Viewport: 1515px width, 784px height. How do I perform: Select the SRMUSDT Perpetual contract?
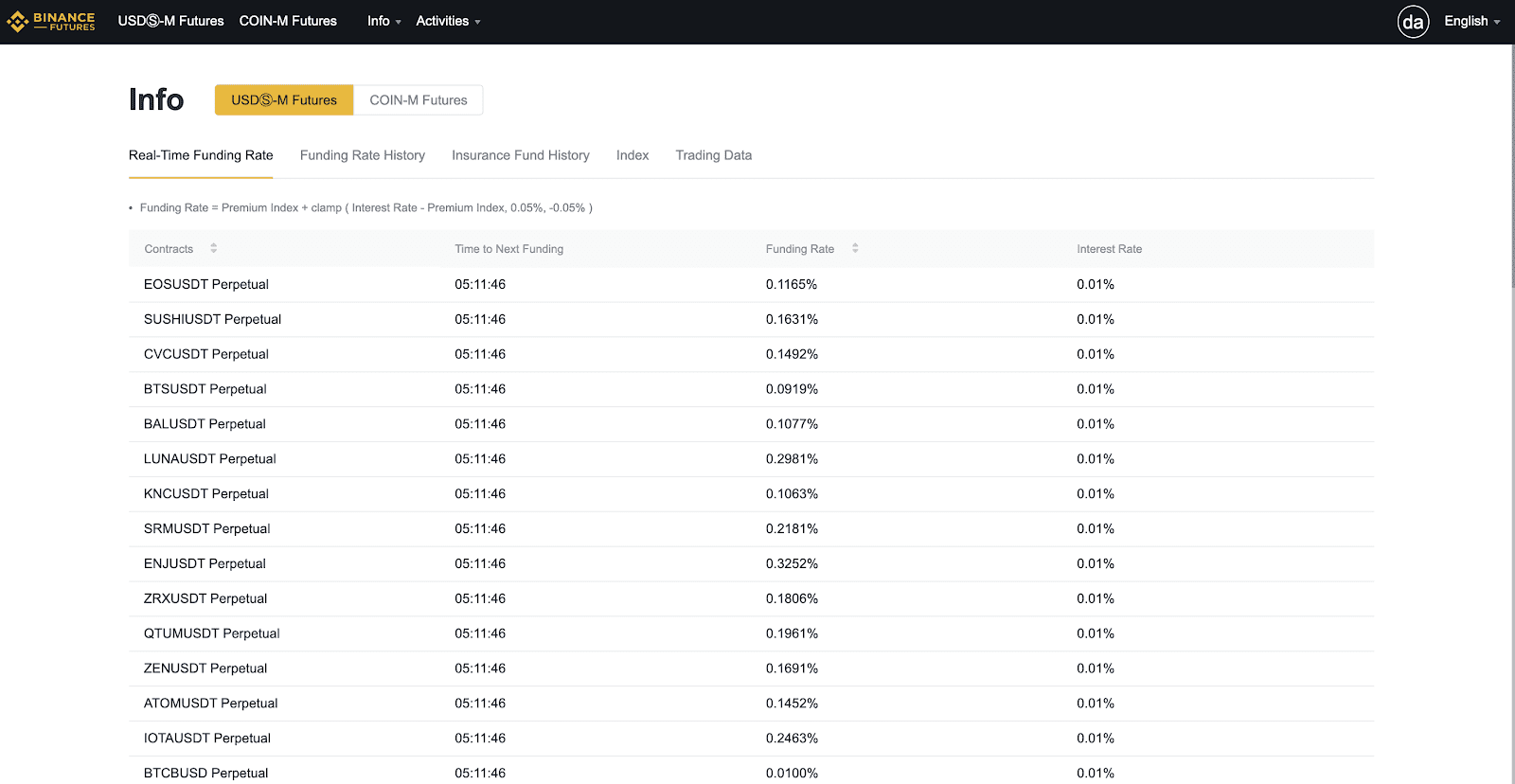coord(207,529)
